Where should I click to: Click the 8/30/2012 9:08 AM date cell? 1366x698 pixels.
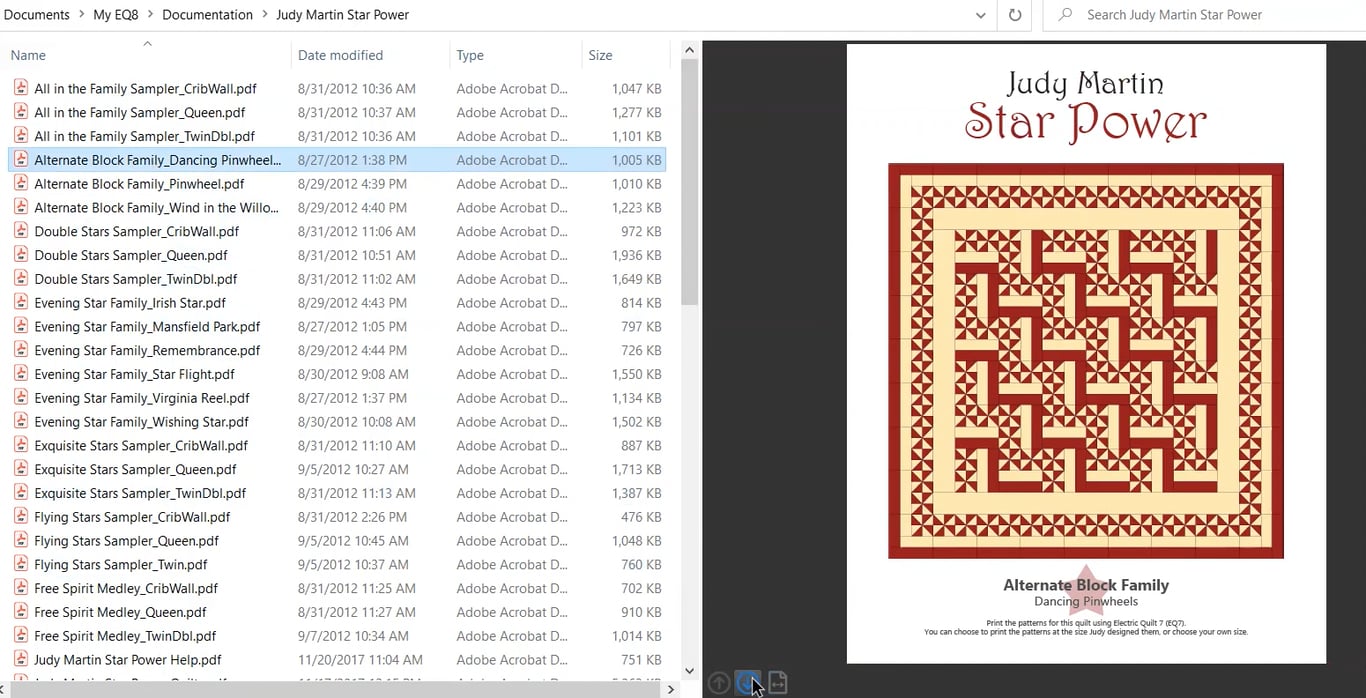(353, 374)
